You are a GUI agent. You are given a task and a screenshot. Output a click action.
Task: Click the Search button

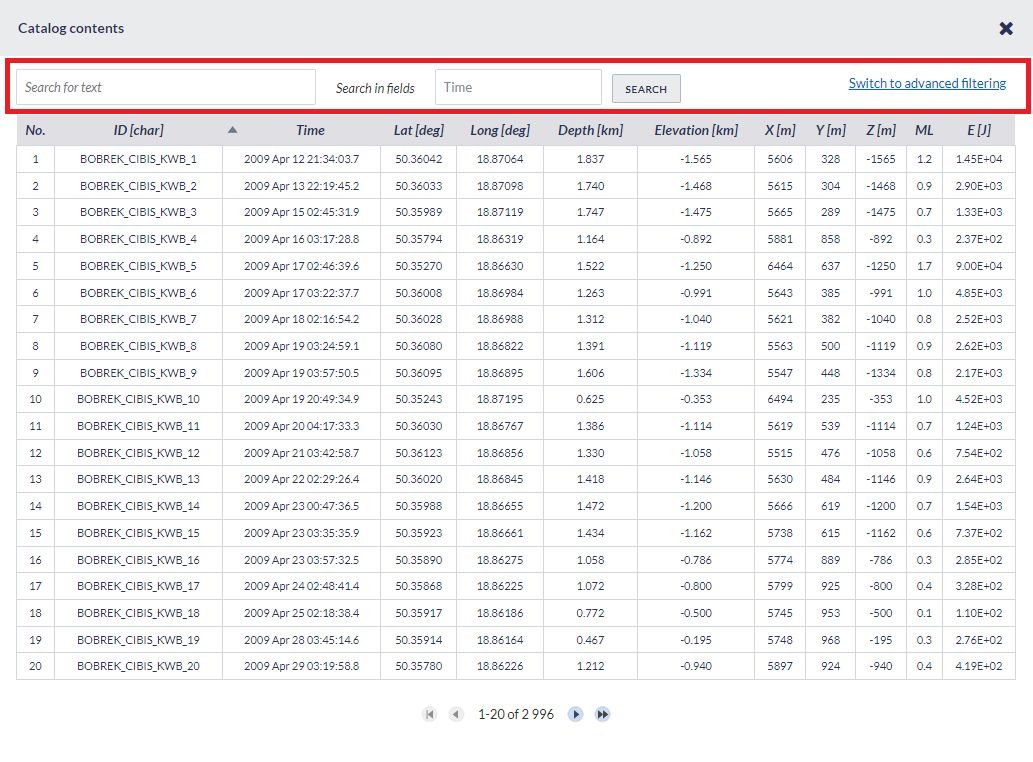[x=646, y=89]
